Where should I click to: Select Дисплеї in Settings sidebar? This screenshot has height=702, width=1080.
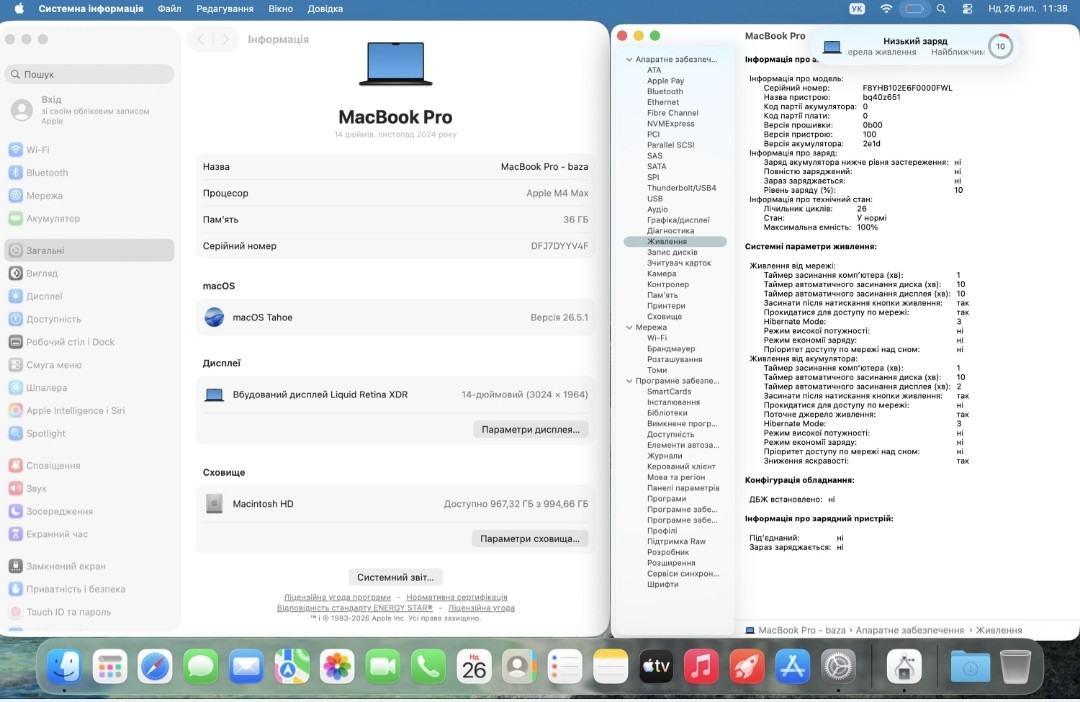click(x=90, y=296)
